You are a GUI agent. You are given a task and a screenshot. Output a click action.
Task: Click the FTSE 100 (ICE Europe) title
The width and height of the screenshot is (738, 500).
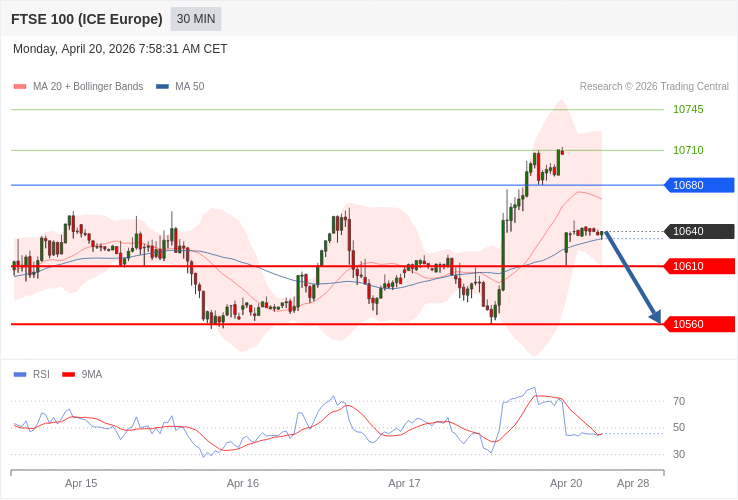87,19
